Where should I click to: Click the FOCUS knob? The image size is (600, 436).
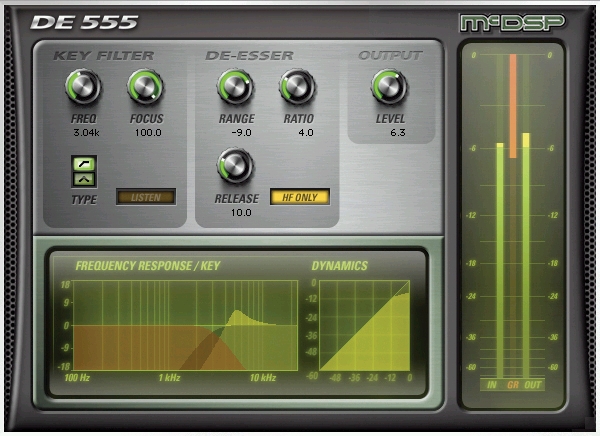pyautogui.click(x=145, y=87)
